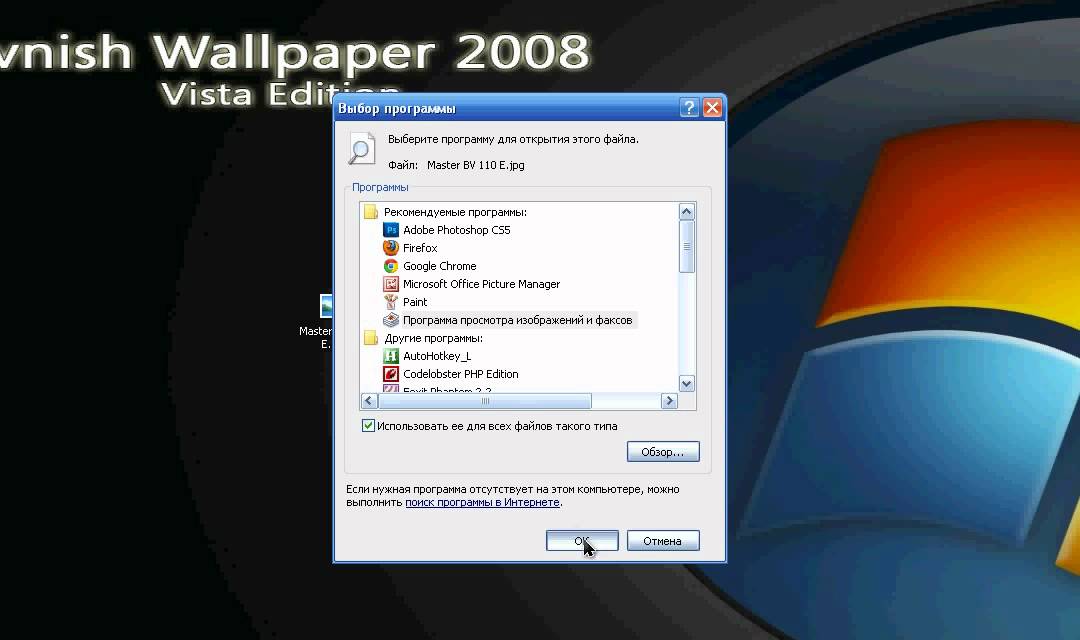The width and height of the screenshot is (1080, 640).
Task: Select Программа просмотра изображений и факсов entry
Action: [x=517, y=320]
